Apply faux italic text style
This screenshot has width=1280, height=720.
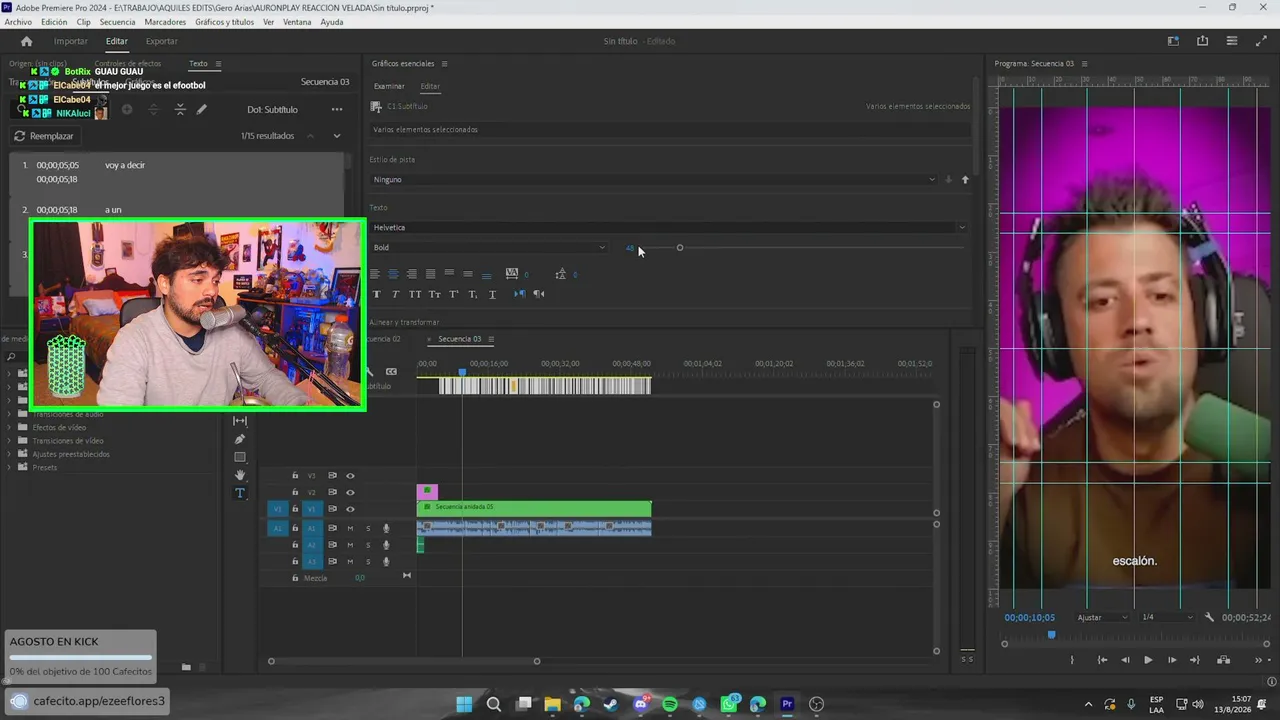(x=395, y=294)
